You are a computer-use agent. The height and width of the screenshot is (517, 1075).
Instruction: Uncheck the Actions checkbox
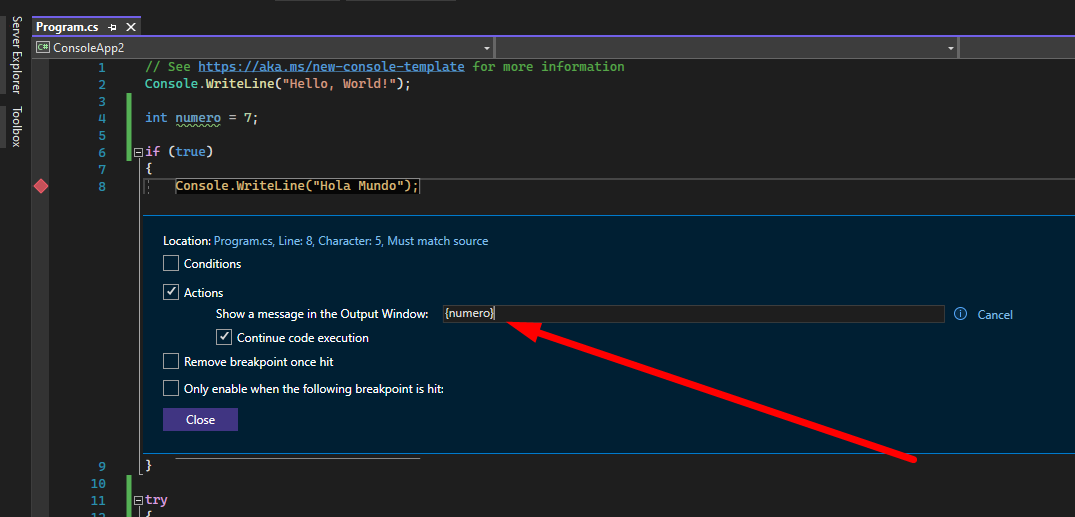[x=171, y=293]
